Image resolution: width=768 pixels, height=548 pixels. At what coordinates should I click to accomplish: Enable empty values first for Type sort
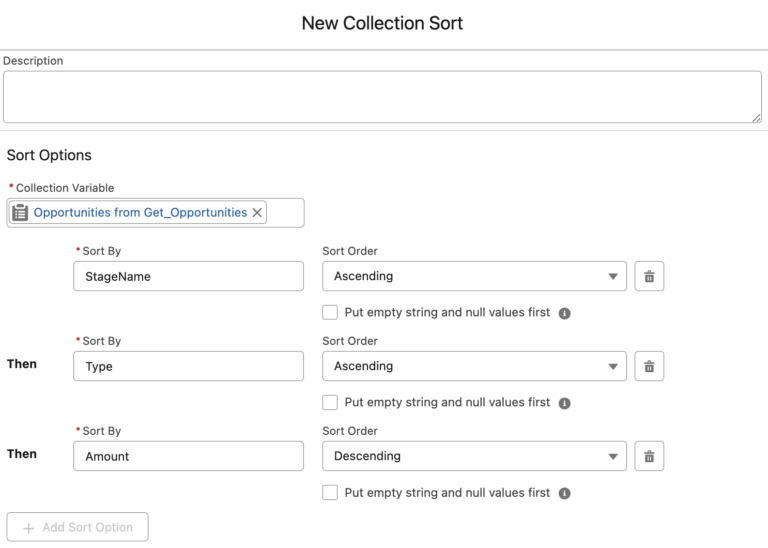pyautogui.click(x=330, y=402)
